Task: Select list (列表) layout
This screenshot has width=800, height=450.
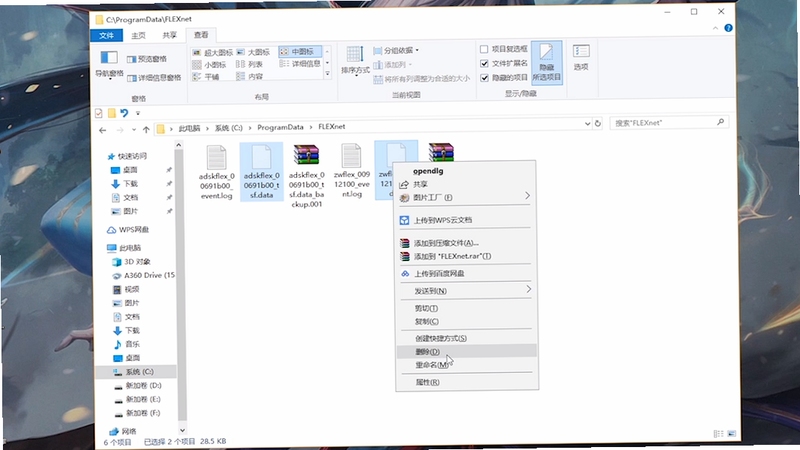Action: pos(249,64)
